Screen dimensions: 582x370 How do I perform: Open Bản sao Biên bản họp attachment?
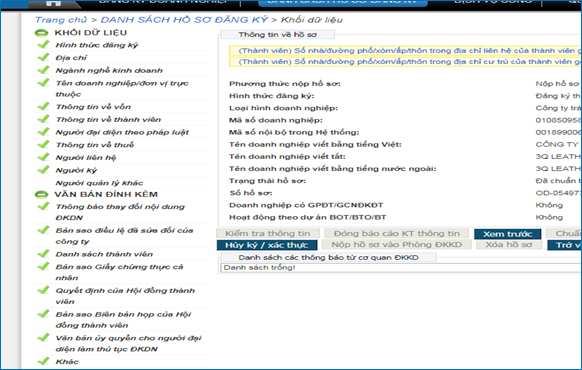point(123,320)
